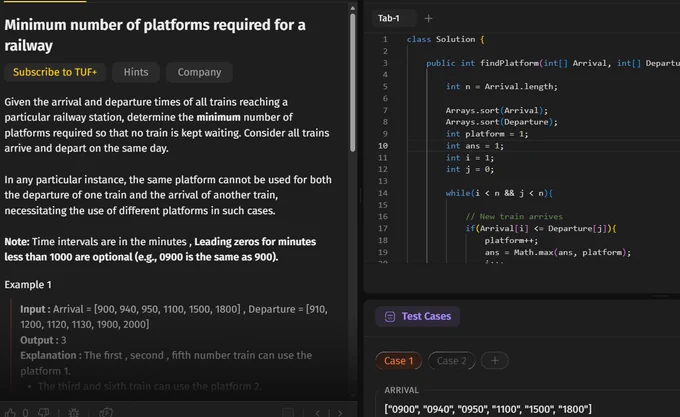Click the 'Note:' paragraph about leading zeros

click(x=160, y=249)
